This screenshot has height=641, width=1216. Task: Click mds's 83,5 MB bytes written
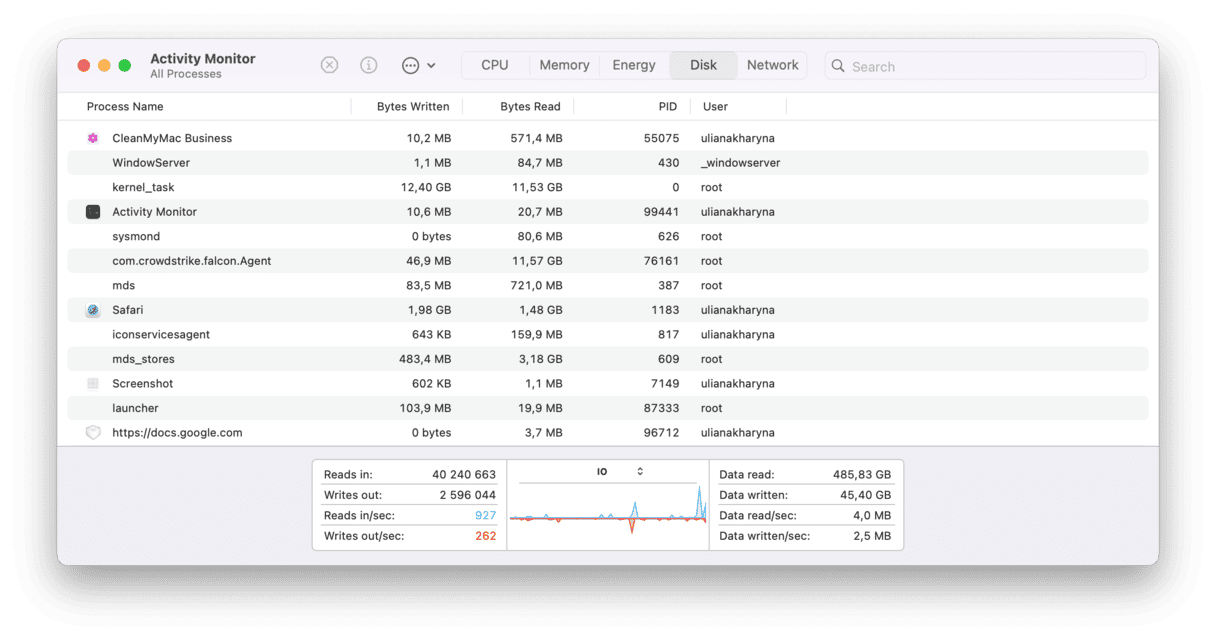click(428, 285)
